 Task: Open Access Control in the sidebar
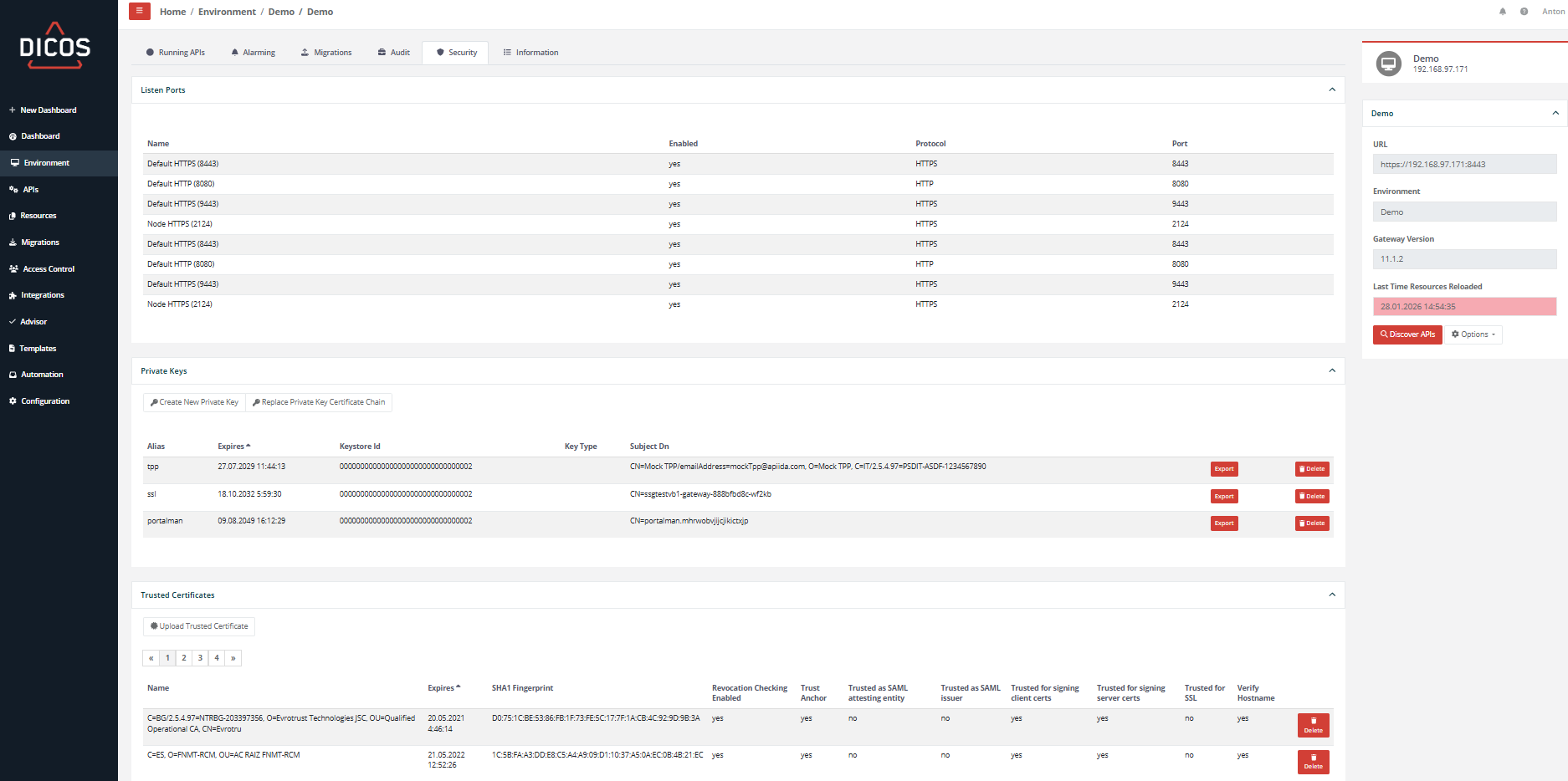49,269
